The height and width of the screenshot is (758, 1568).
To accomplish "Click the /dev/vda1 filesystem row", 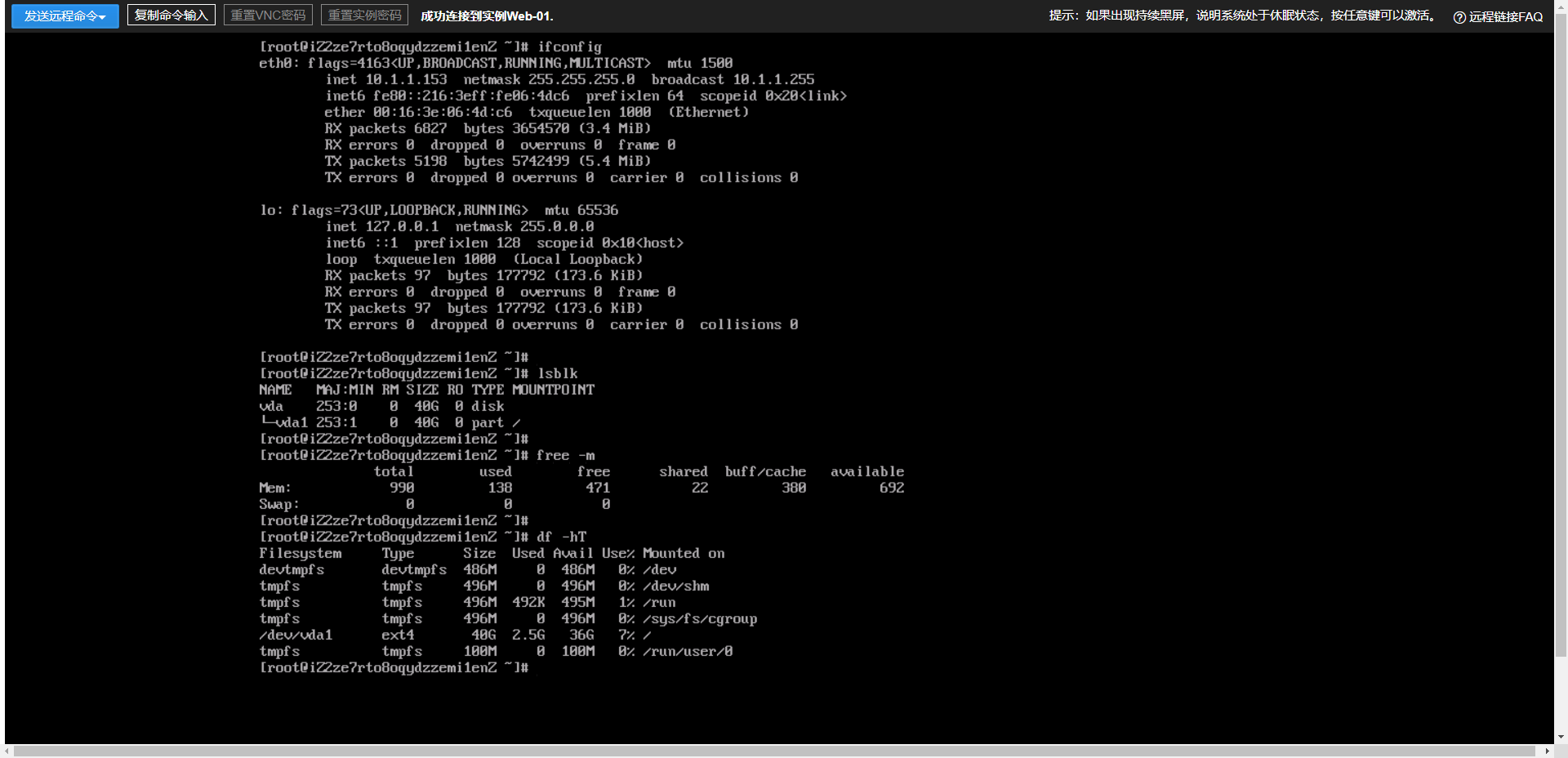I will 454,635.
